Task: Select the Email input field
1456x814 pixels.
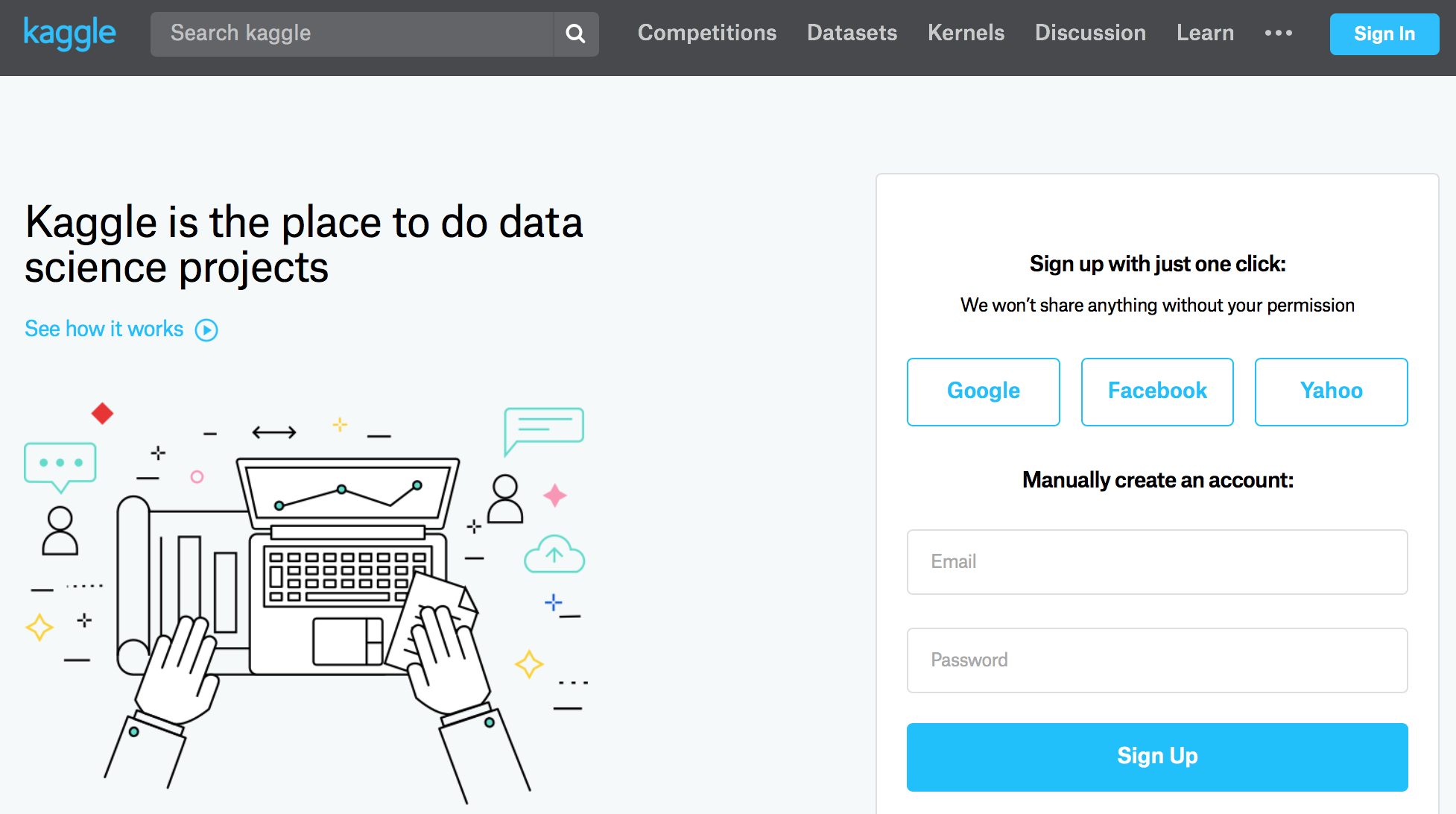Action: pos(1157,559)
